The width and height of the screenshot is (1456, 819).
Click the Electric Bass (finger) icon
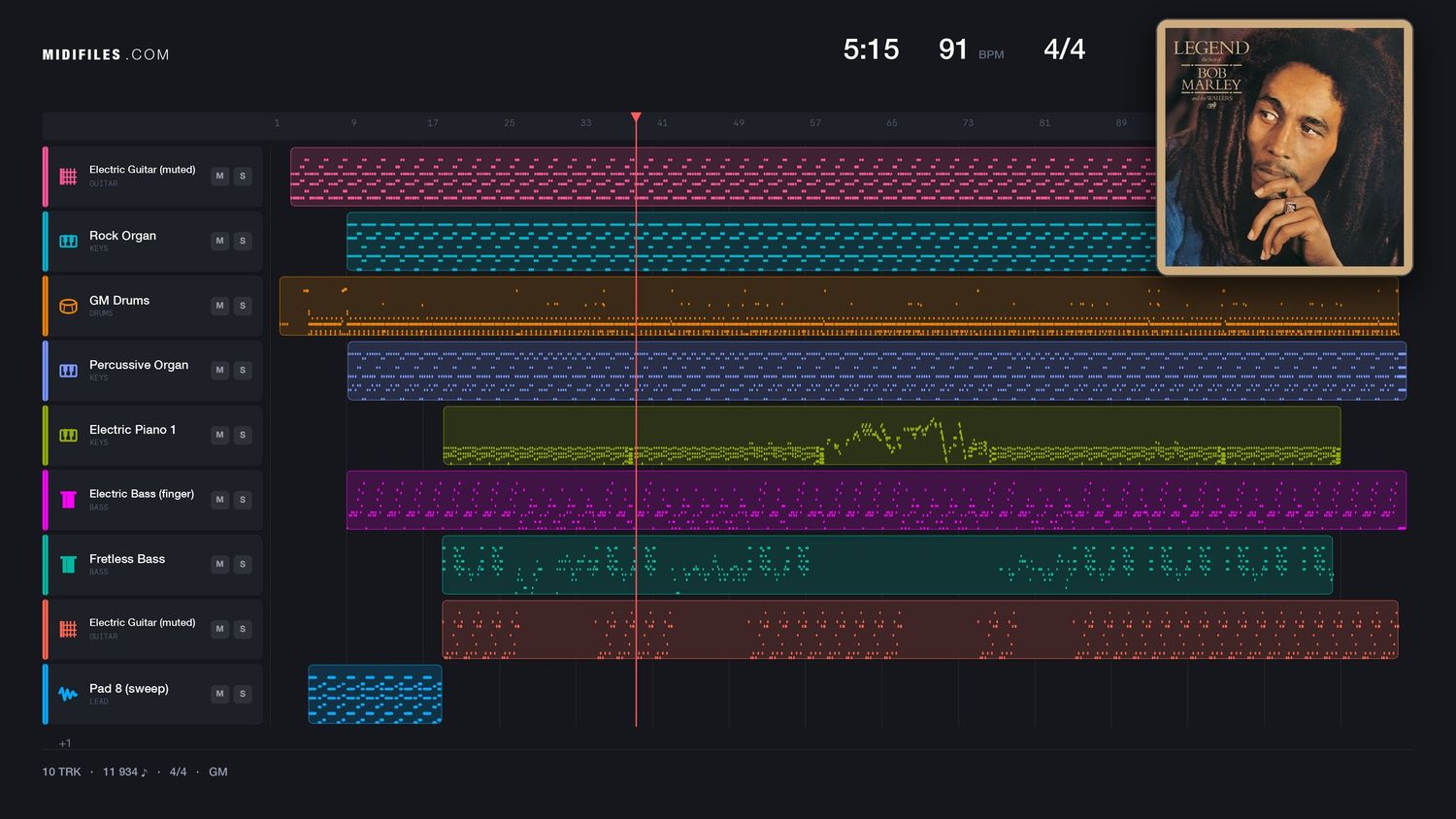pos(68,500)
